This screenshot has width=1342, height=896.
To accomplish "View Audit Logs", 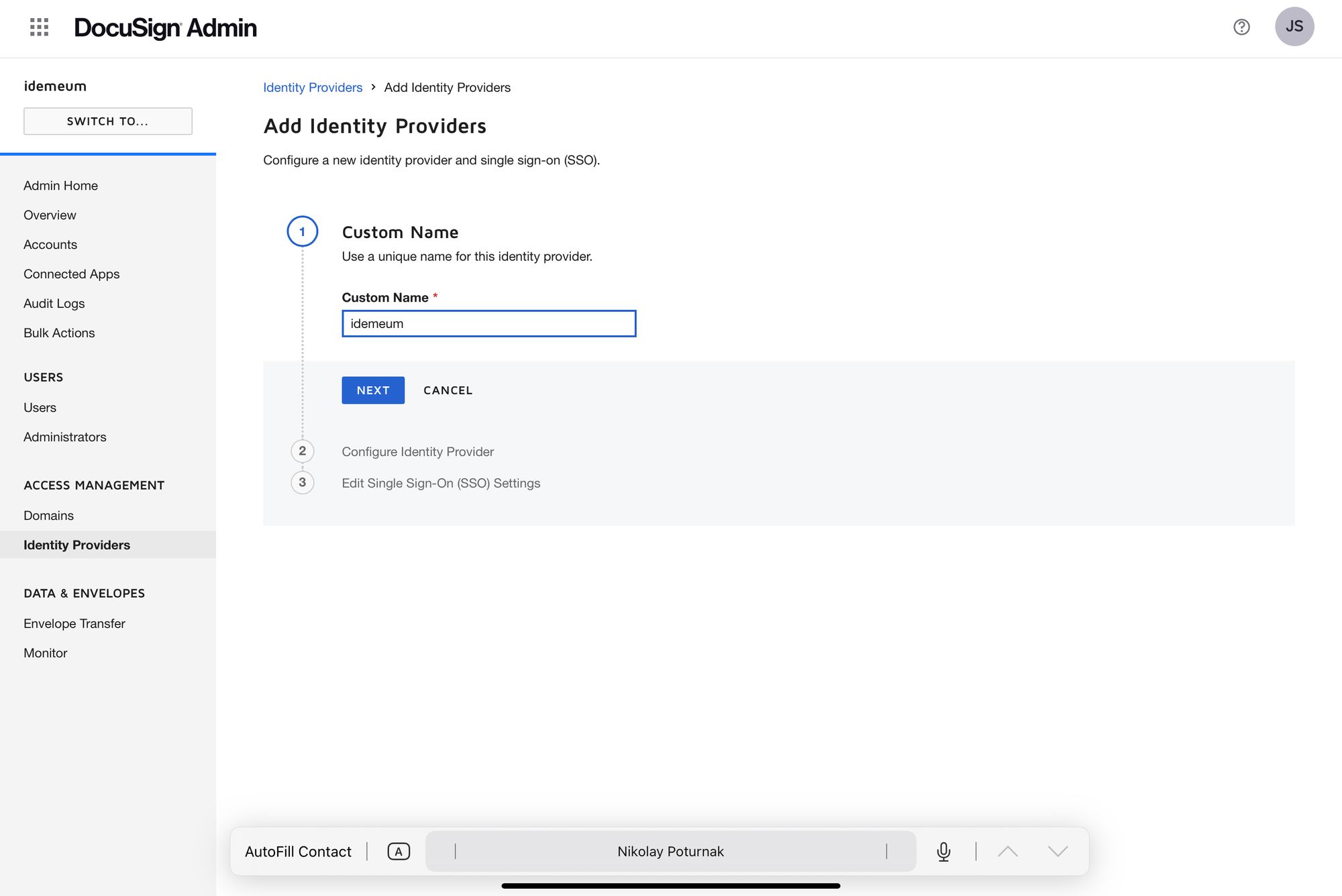I will click(54, 304).
